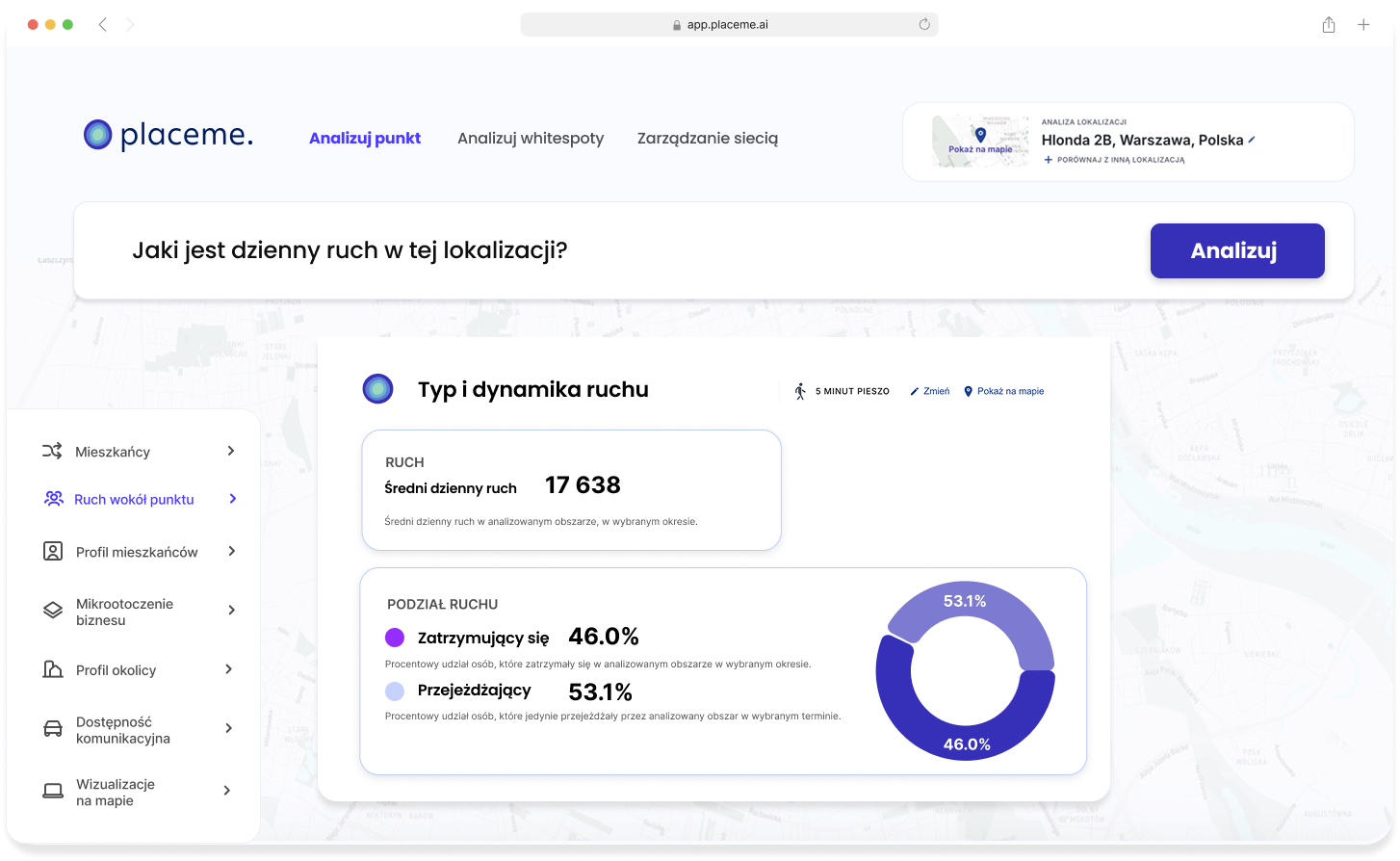Click the Zatrzymujący się 46.0% value
The height and width of the screenshot is (861, 1400).
click(x=604, y=637)
